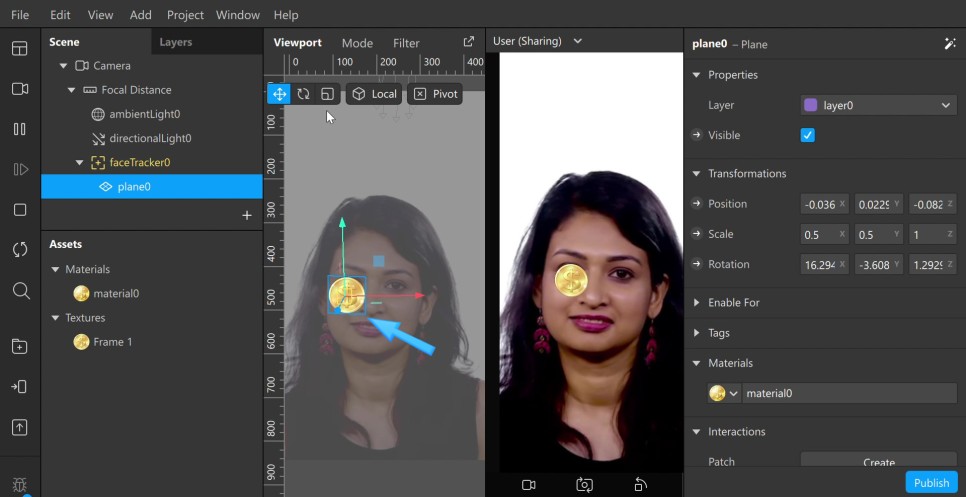966x497 pixels.
Task: Click the video camera icon in left sidebar
Action: tap(20, 89)
